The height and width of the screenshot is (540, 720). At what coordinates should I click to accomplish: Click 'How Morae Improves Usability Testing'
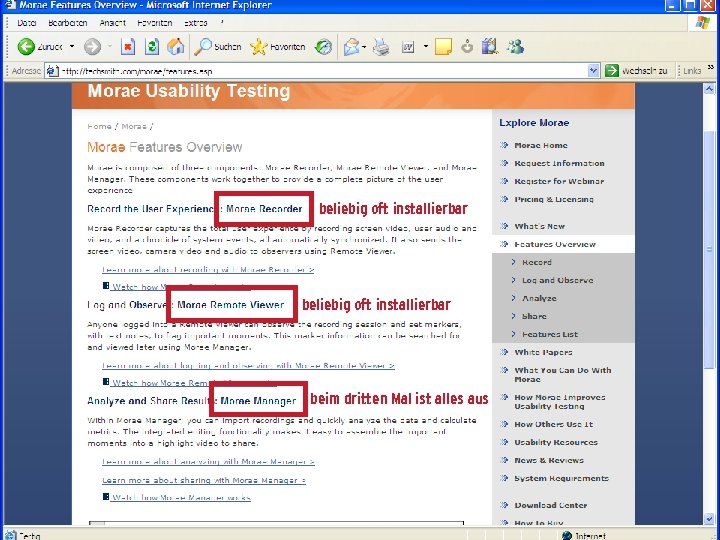point(560,402)
